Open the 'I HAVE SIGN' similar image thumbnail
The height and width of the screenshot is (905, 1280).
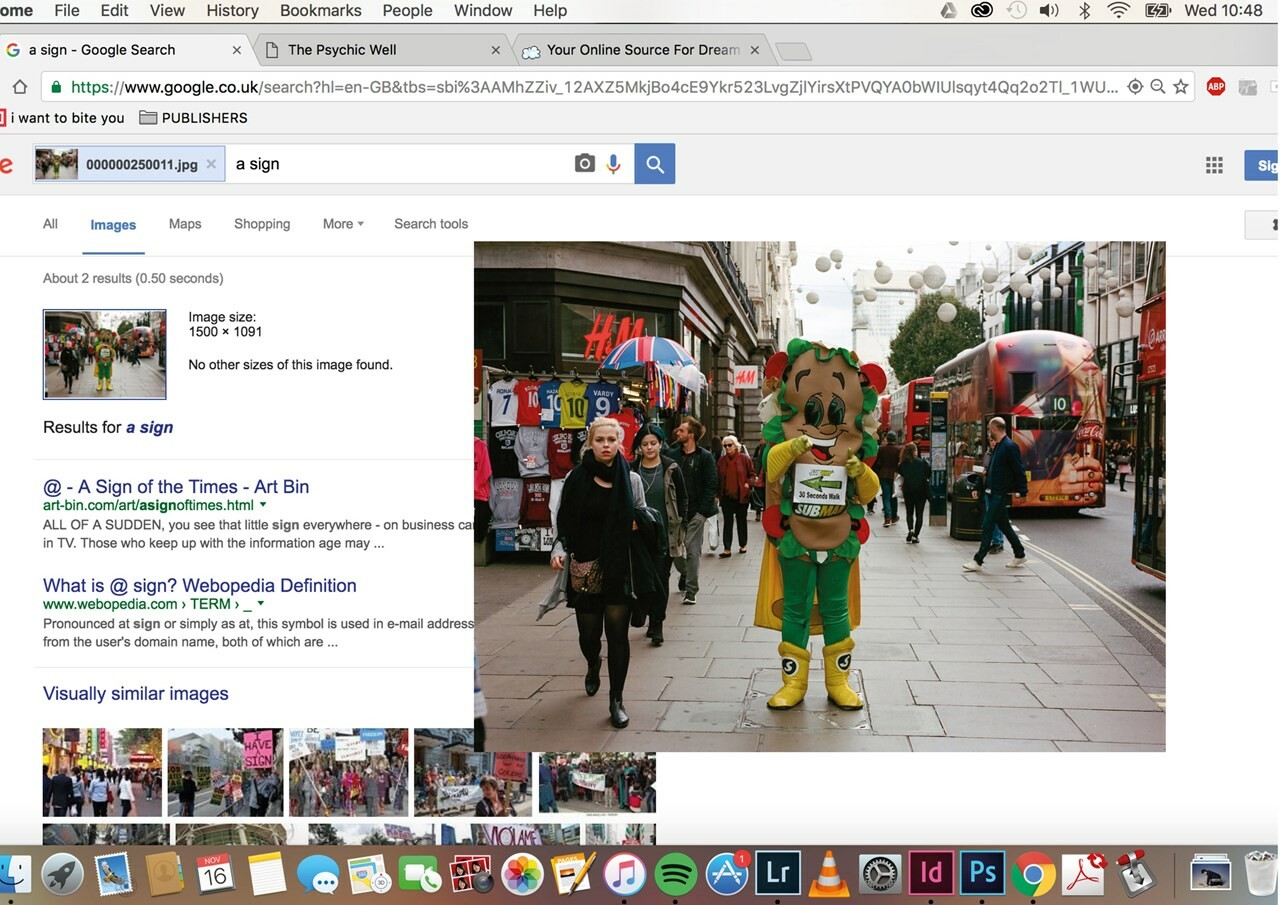(225, 772)
